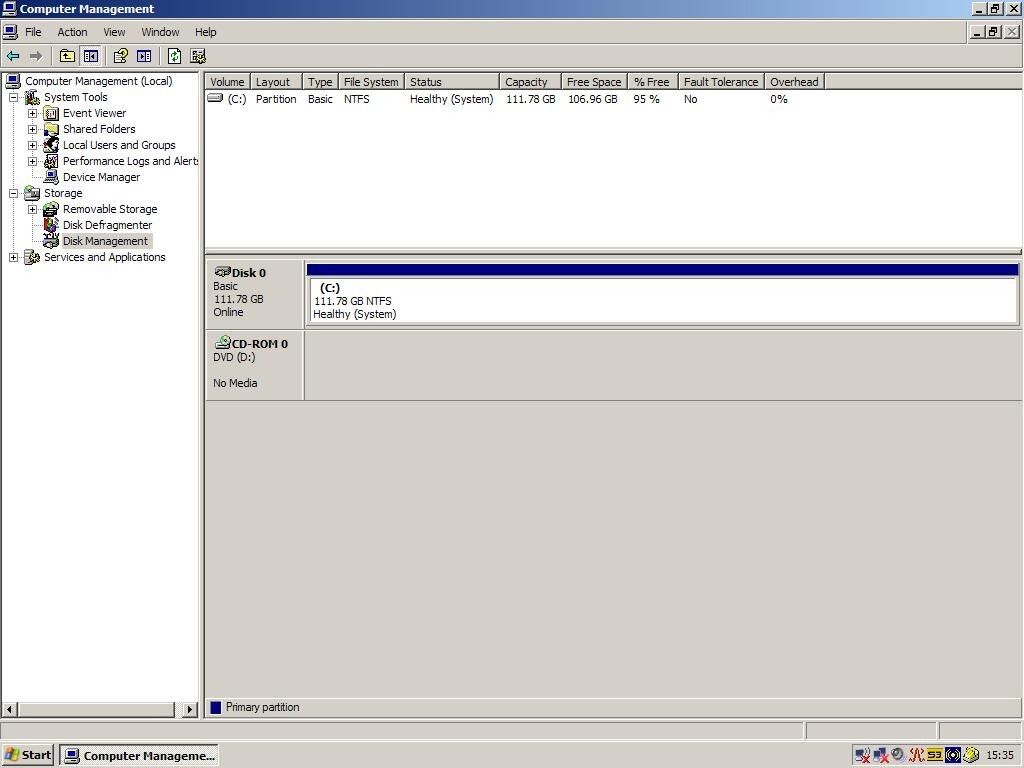The width and height of the screenshot is (1024, 768).
Task: Open the File menu
Action: click(x=33, y=32)
